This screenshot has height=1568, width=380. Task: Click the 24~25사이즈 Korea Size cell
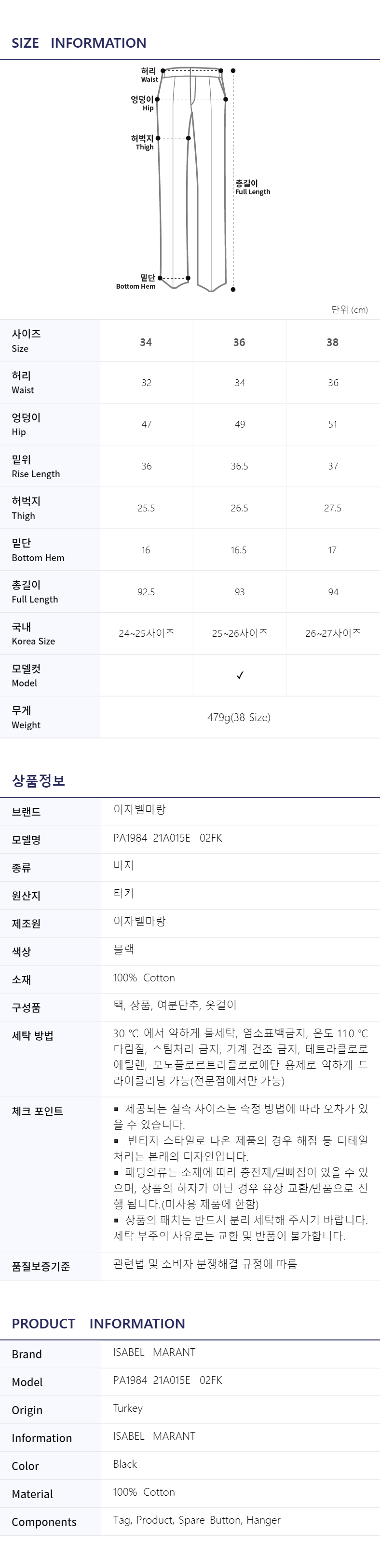coord(146,633)
